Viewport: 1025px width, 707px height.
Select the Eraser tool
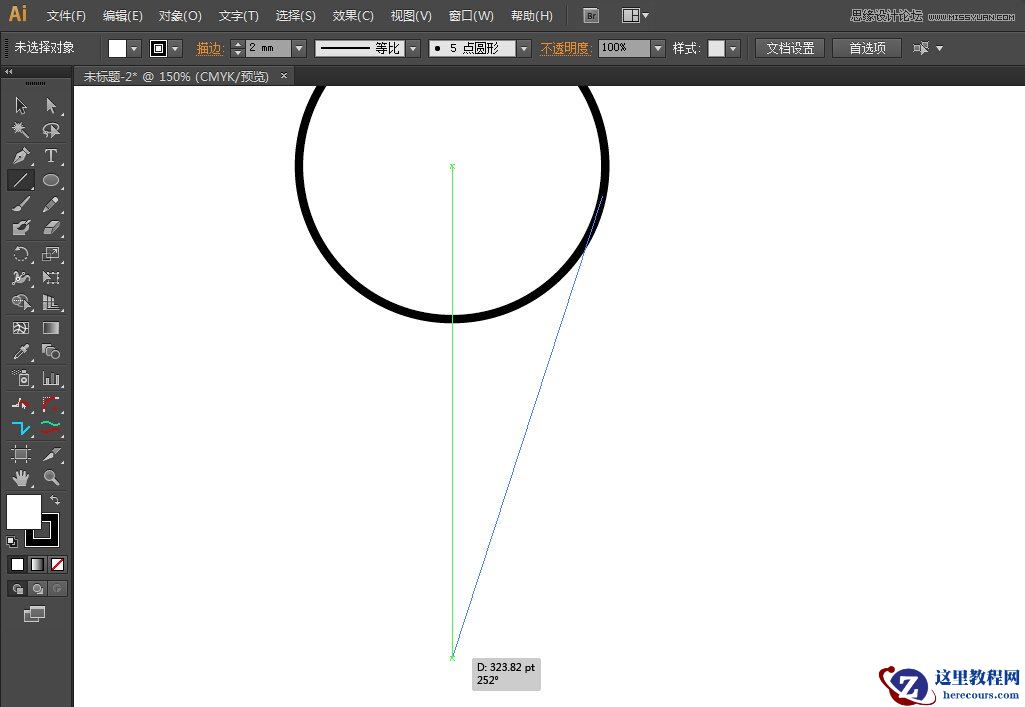[52, 228]
